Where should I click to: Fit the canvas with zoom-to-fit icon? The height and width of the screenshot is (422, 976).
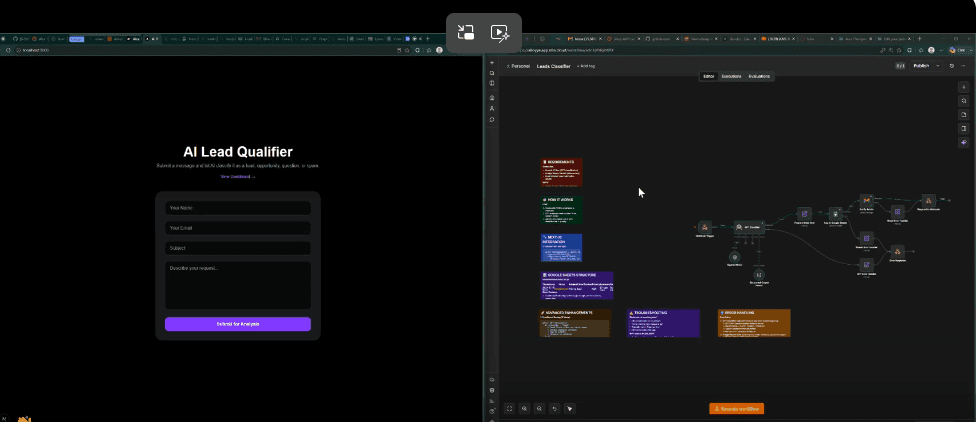(510, 408)
